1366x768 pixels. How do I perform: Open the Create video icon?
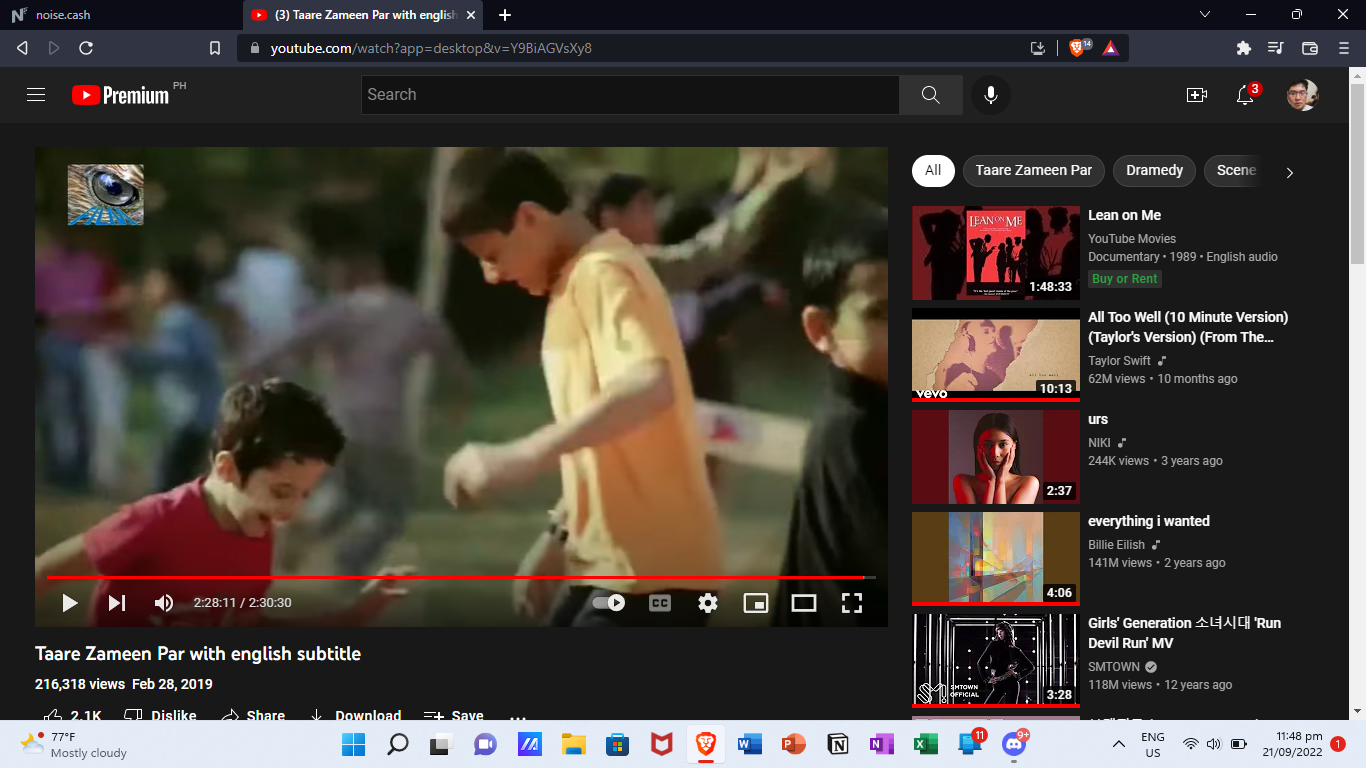point(1196,95)
